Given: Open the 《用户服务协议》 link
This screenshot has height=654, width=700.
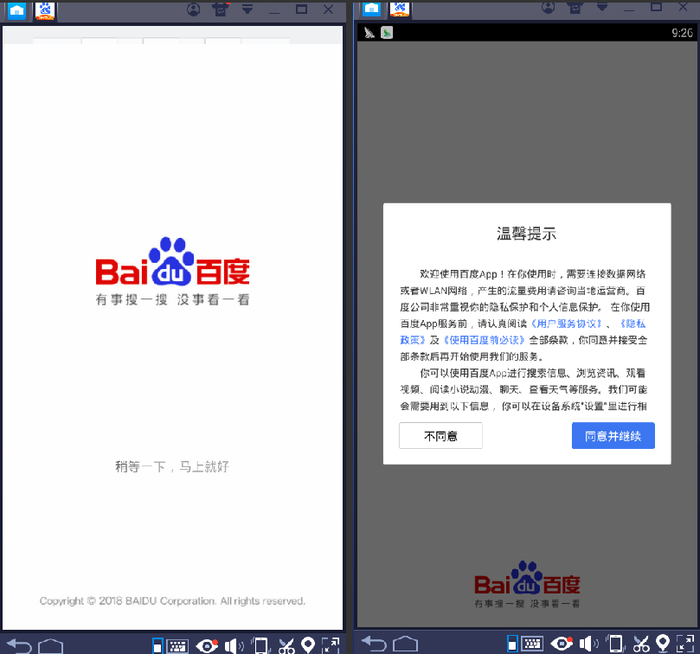Looking at the screenshot, I should coord(566,324).
